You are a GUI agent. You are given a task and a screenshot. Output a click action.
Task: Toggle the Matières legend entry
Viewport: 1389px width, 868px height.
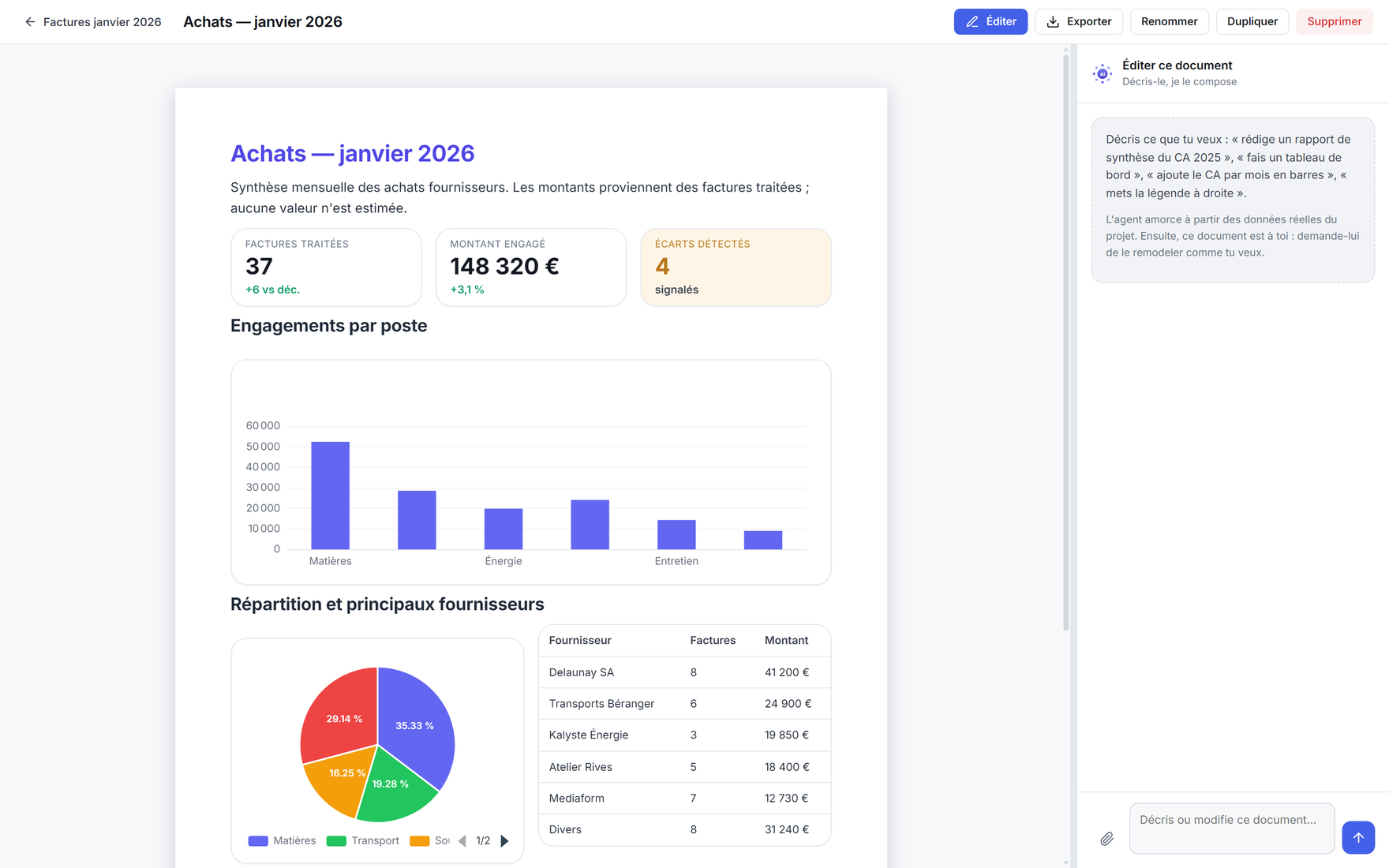click(x=282, y=841)
